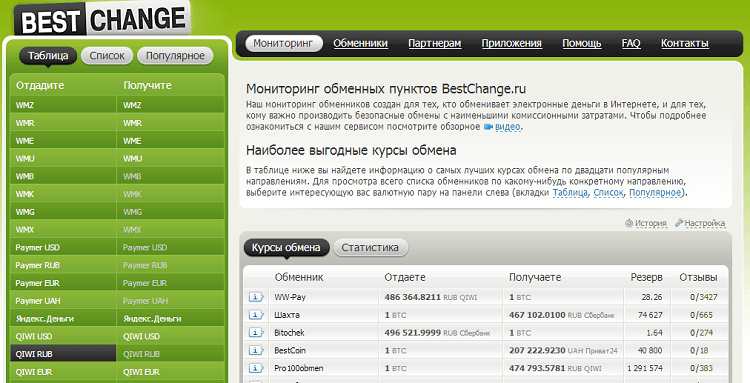Select WMR in the Отдадите column
Screen dimensions: 750x383
coord(63,123)
